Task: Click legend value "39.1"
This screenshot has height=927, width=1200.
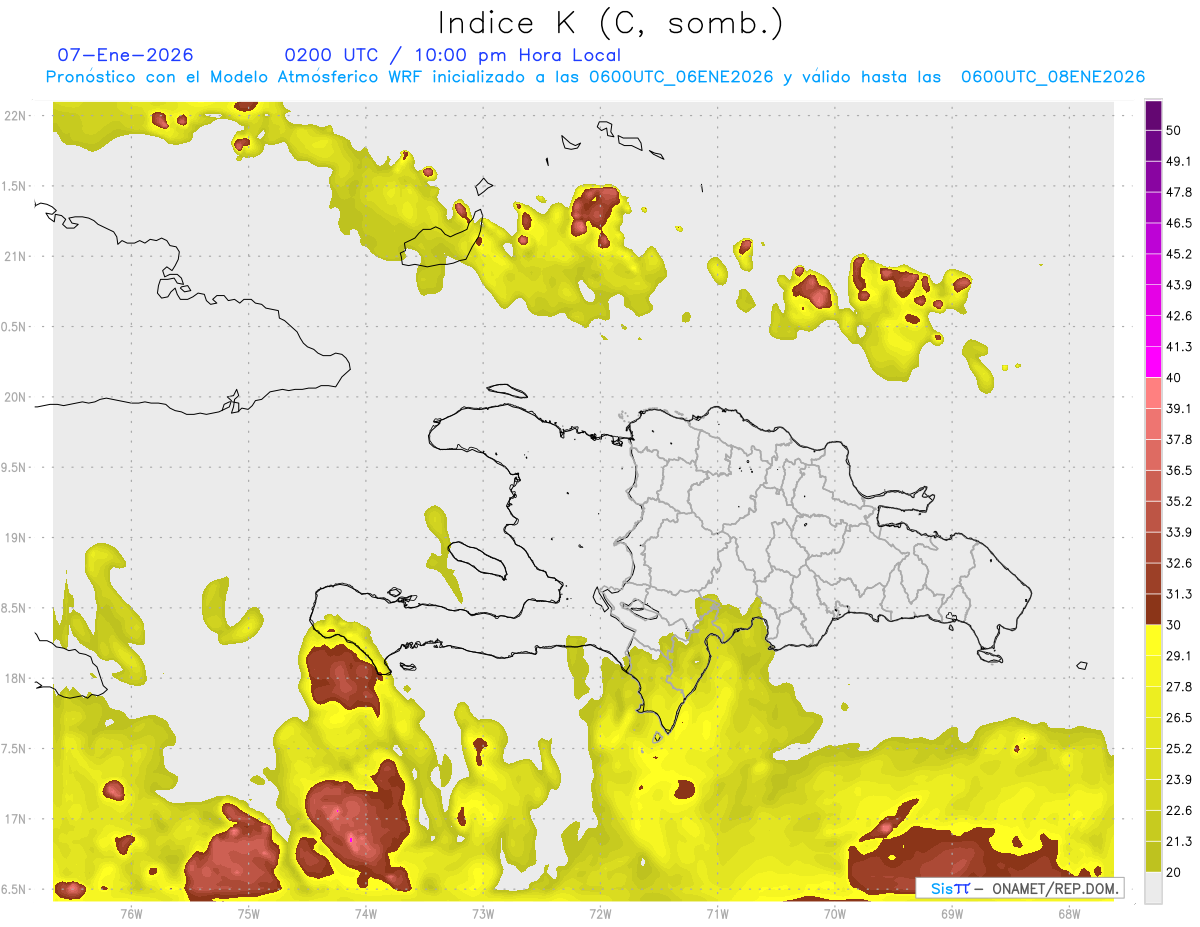Action: click(x=1179, y=408)
